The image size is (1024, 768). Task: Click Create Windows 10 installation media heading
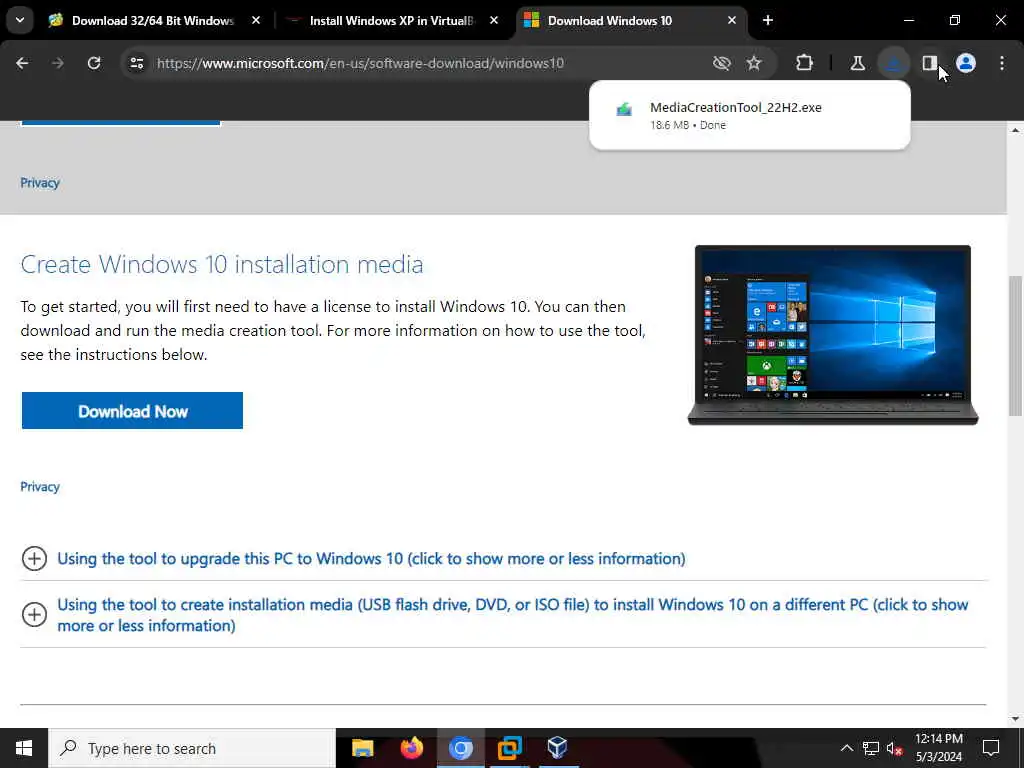[x=221, y=264]
